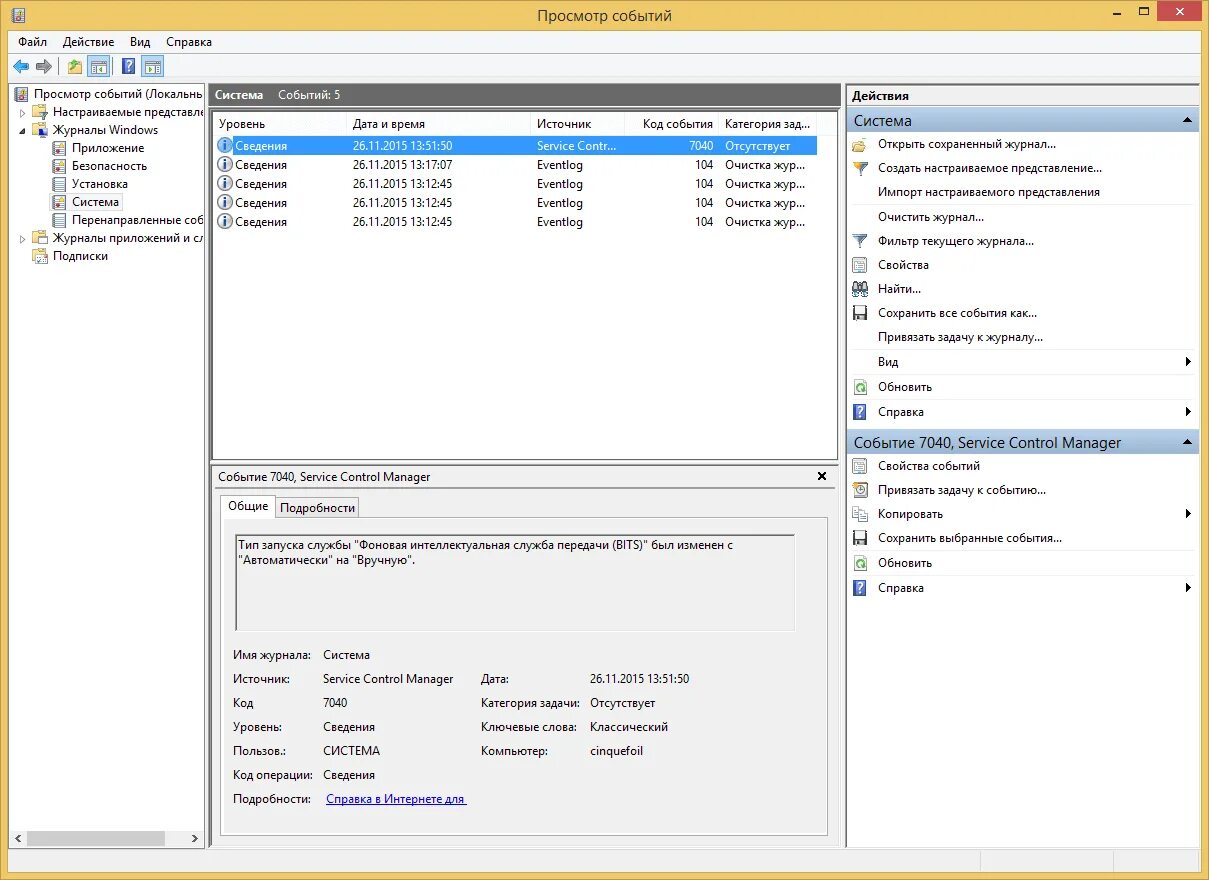Click the attach task to event icon
The width and height of the screenshot is (1209, 880).
pyautogui.click(x=860, y=490)
